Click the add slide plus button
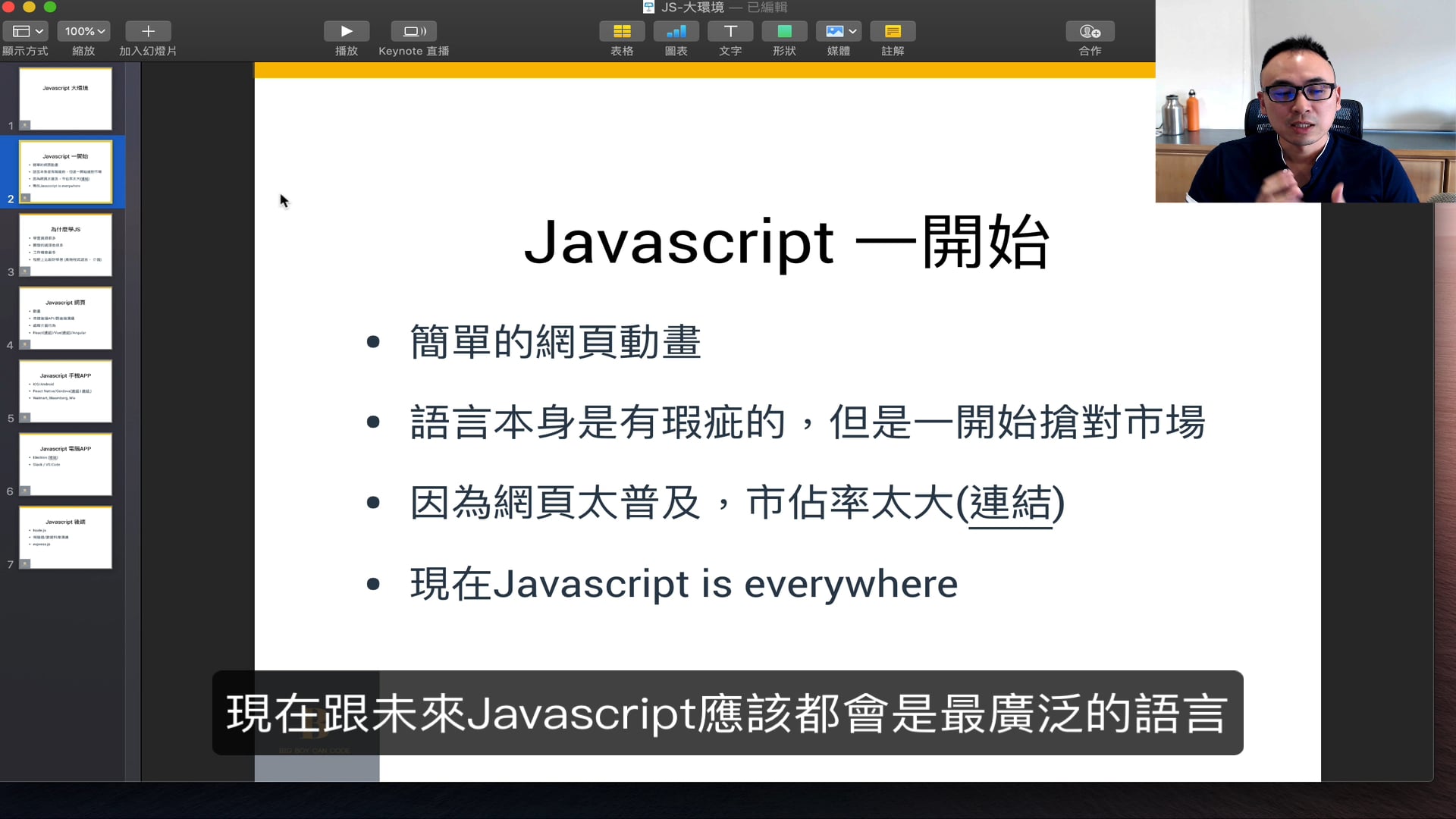 pyautogui.click(x=148, y=31)
